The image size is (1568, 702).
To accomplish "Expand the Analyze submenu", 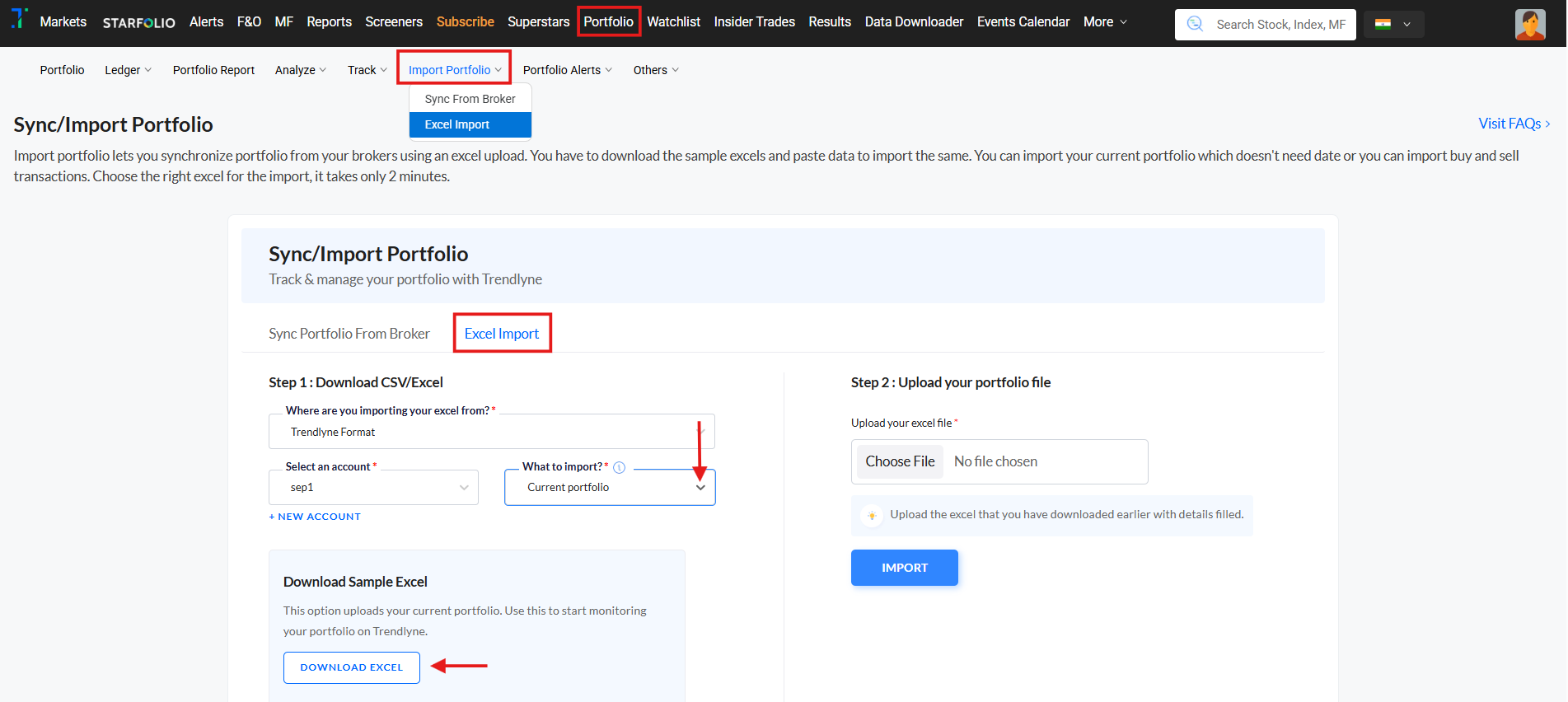I will (x=300, y=70).
